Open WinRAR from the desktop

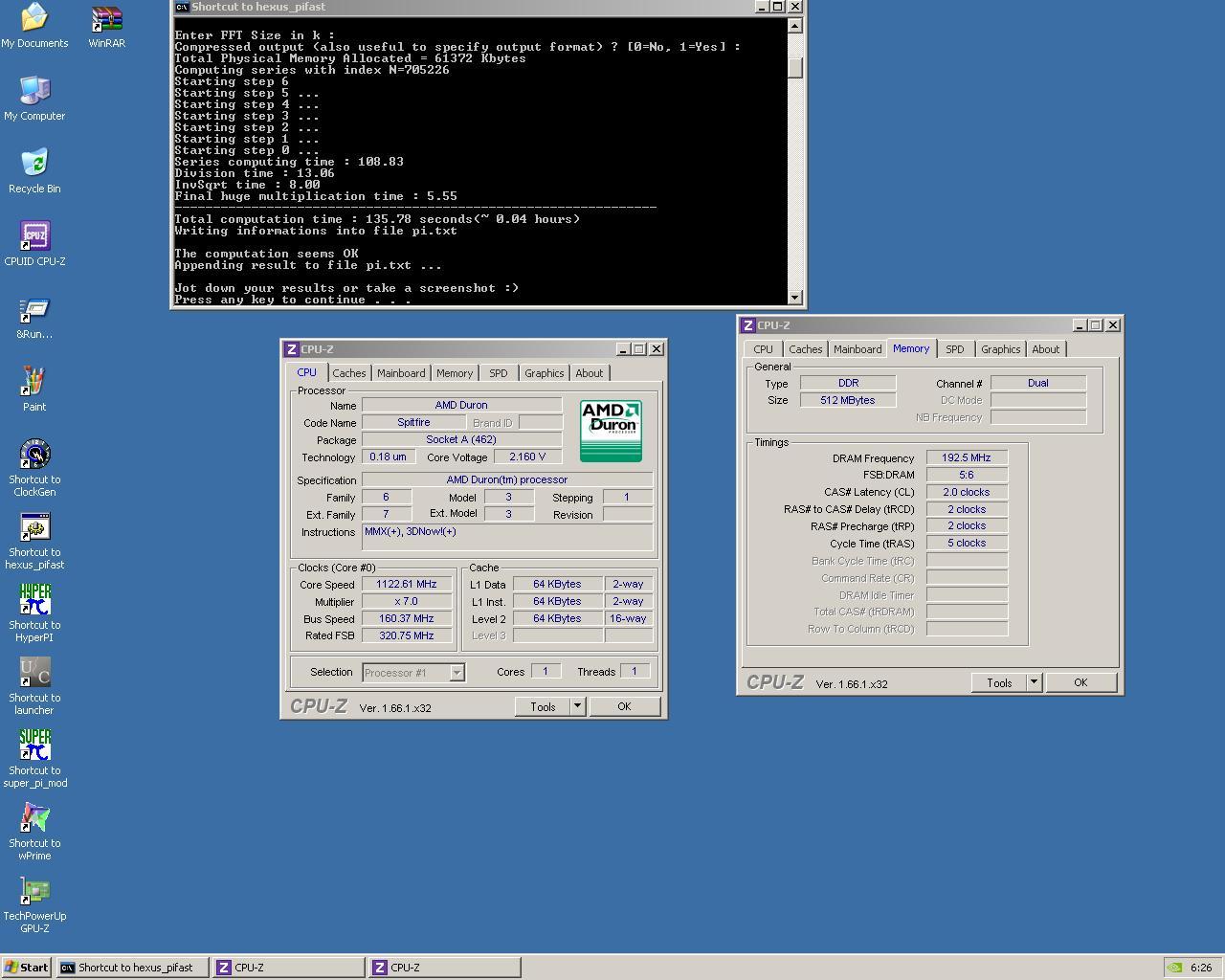[x=106, y=25]
